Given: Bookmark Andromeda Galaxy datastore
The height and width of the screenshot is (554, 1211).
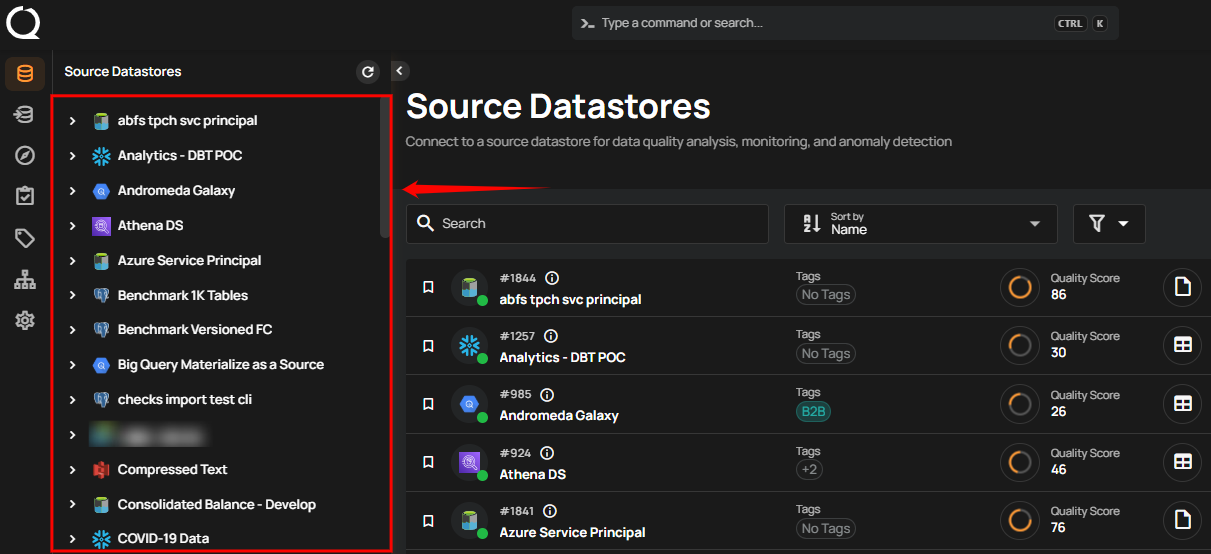Looking at the screenshot, I should tap(428, 404).
